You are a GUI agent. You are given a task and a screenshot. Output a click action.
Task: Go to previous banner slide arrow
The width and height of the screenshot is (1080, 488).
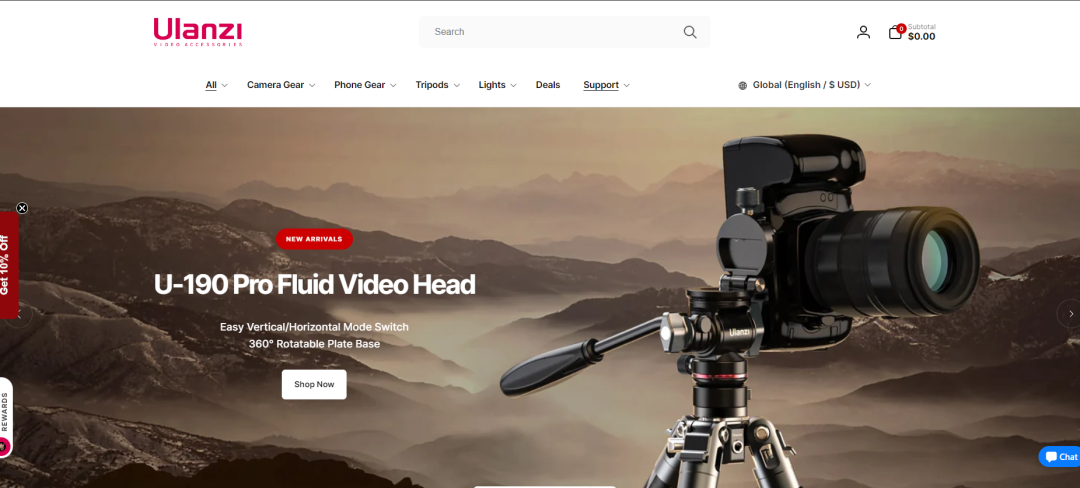(x=21, y=315)
